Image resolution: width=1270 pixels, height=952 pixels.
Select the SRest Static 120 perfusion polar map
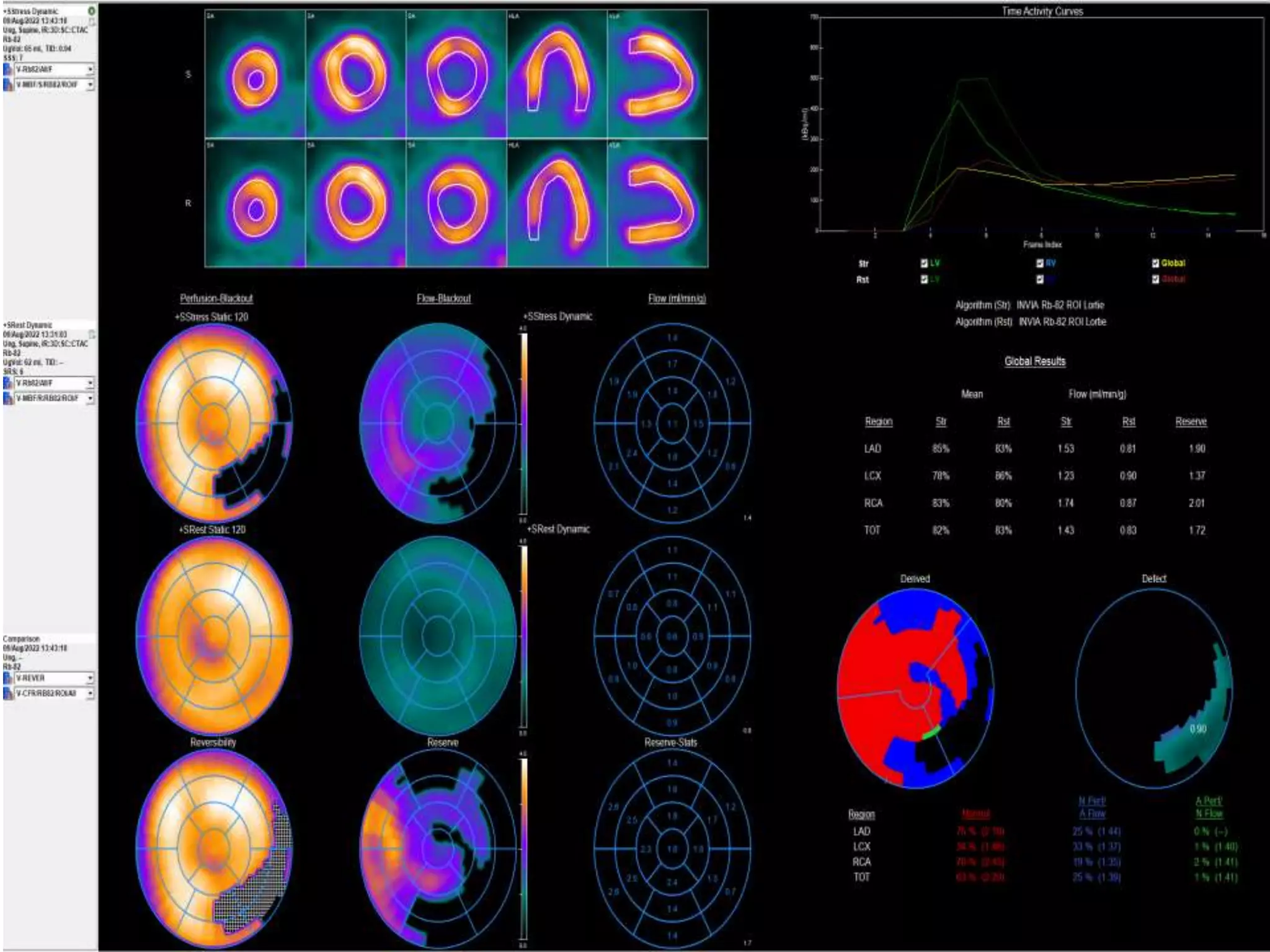point(214,636)
